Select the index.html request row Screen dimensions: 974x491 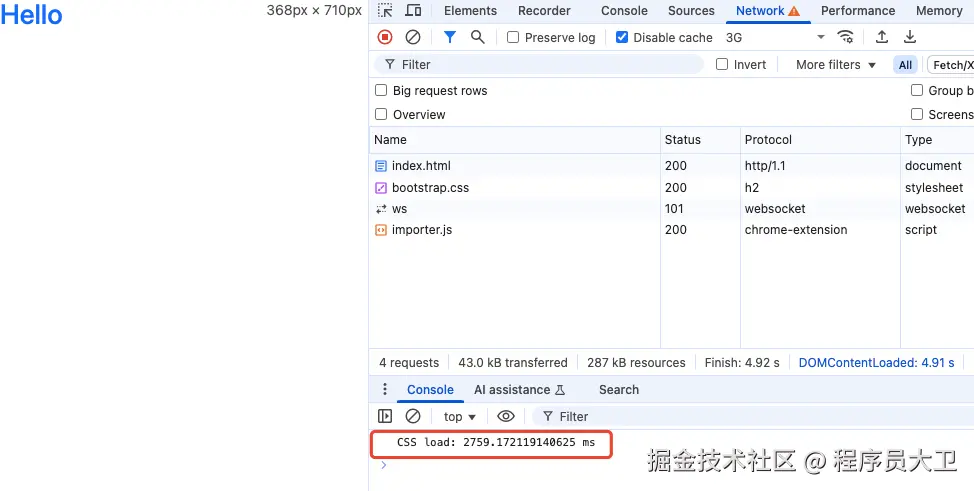(671, 166)
